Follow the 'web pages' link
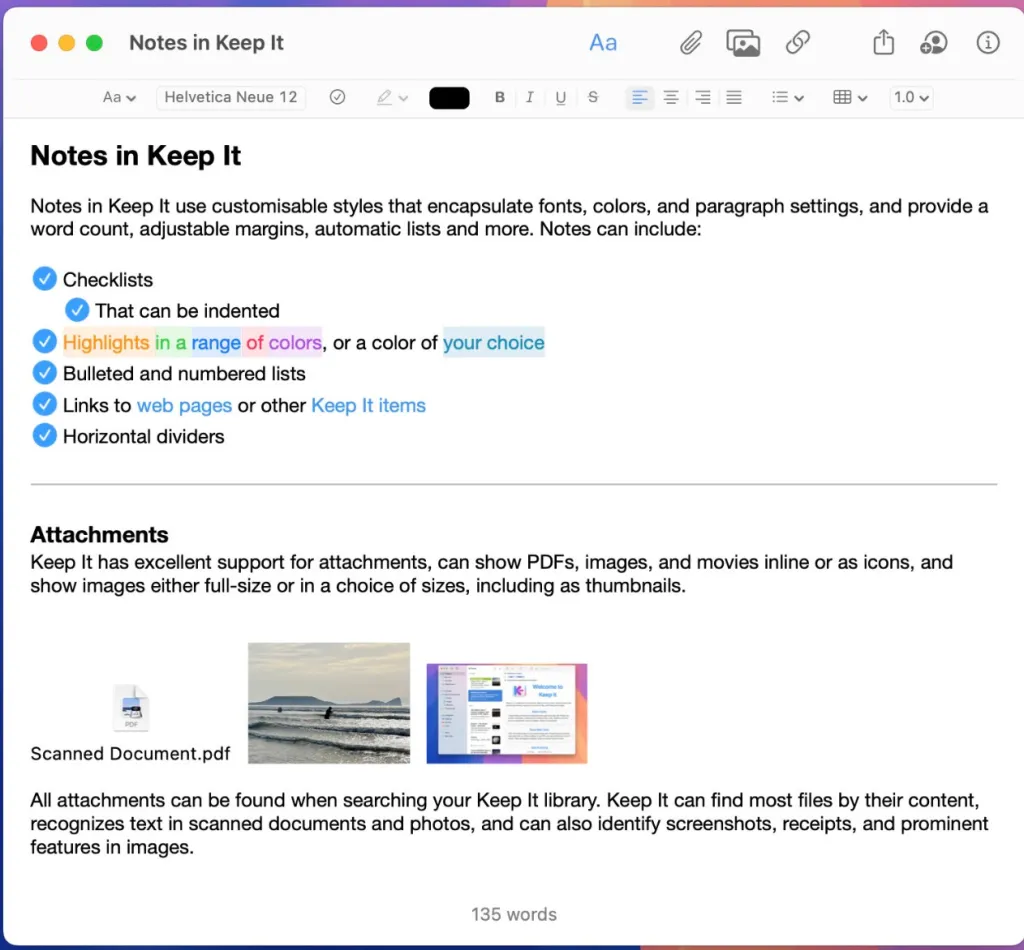 tap(184, 405)
